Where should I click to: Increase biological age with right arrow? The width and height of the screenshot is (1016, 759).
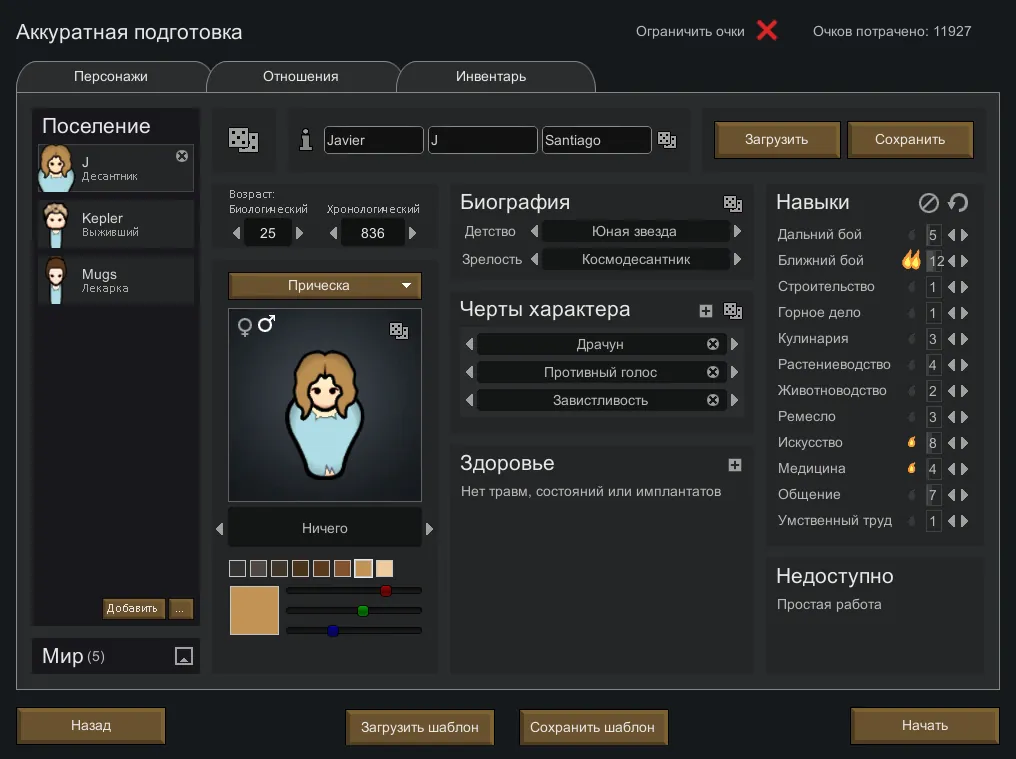tap(299, 233)
